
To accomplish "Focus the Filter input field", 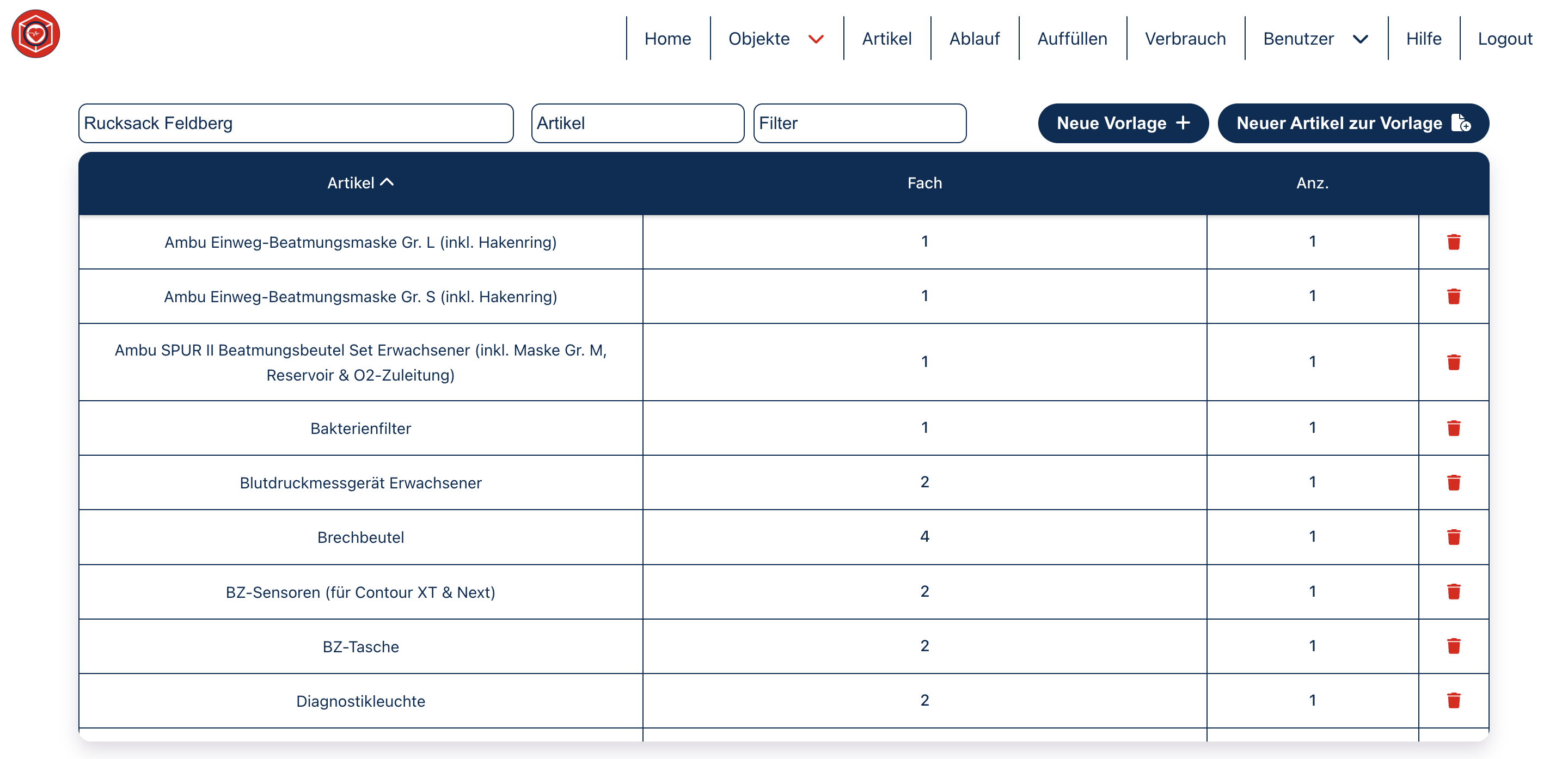I will [x=859, y=124].
